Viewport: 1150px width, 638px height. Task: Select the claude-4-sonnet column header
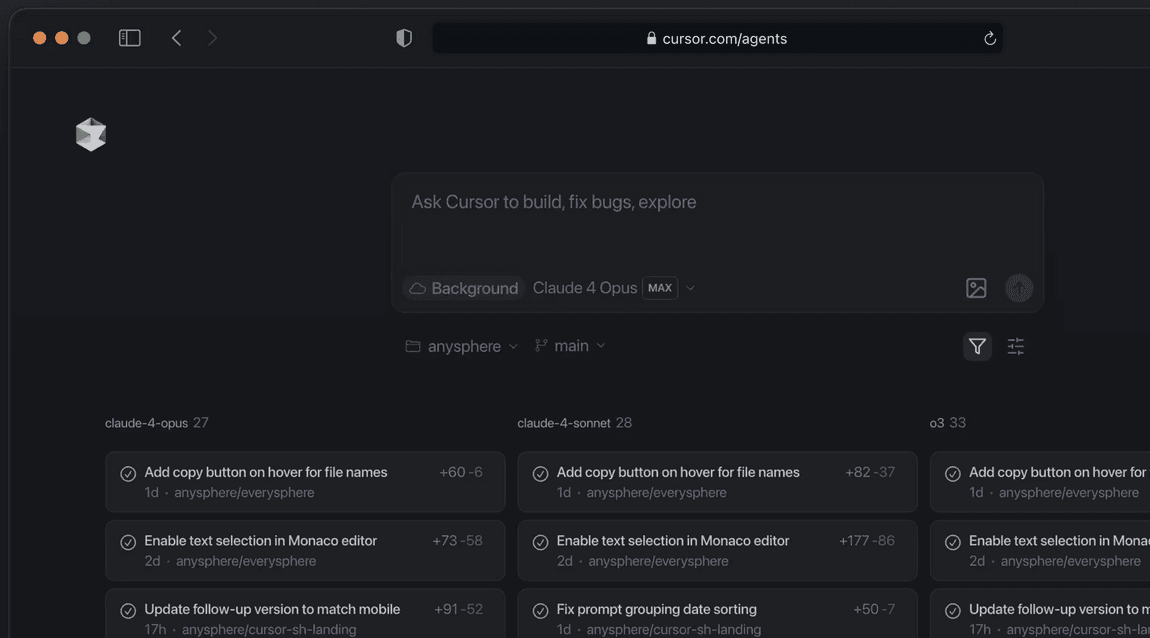[x=563, y=423]
